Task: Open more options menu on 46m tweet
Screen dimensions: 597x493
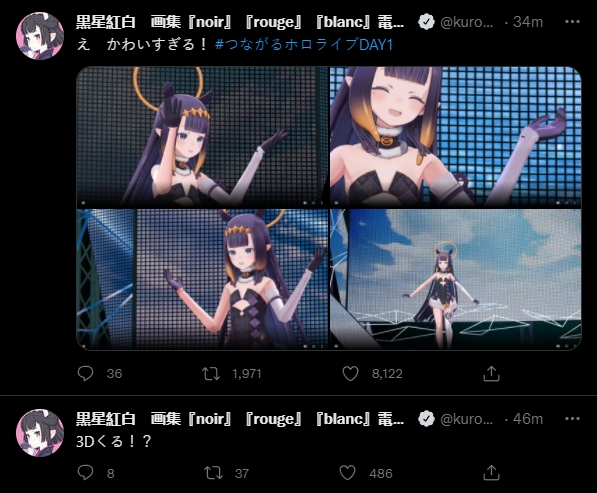Action: pos(572,419)
